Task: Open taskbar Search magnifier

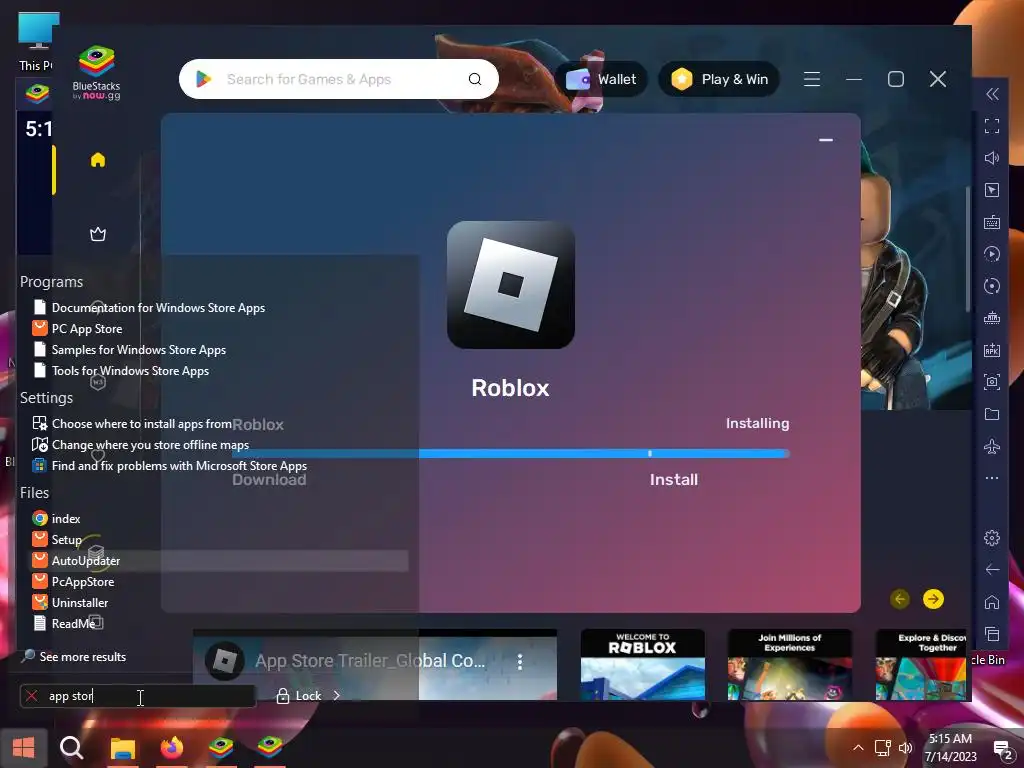Action: coord(72,748)
